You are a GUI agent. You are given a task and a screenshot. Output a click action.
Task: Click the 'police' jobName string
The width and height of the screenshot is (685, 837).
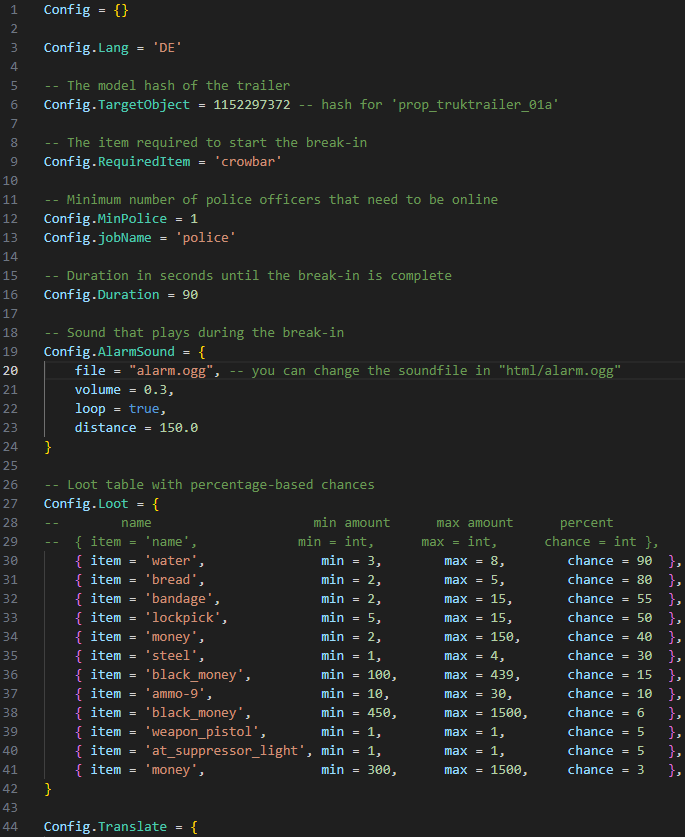(206, 238)
